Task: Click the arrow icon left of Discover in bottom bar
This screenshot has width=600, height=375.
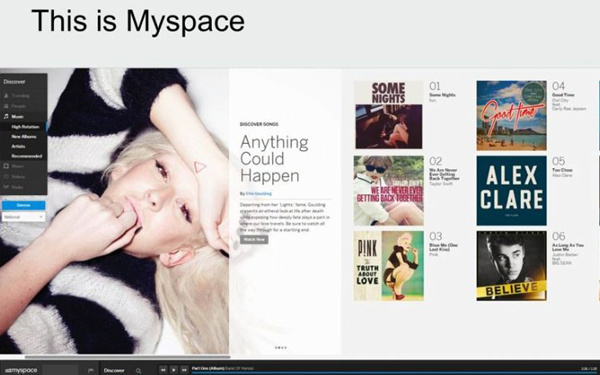Action: tap(91, 370)
